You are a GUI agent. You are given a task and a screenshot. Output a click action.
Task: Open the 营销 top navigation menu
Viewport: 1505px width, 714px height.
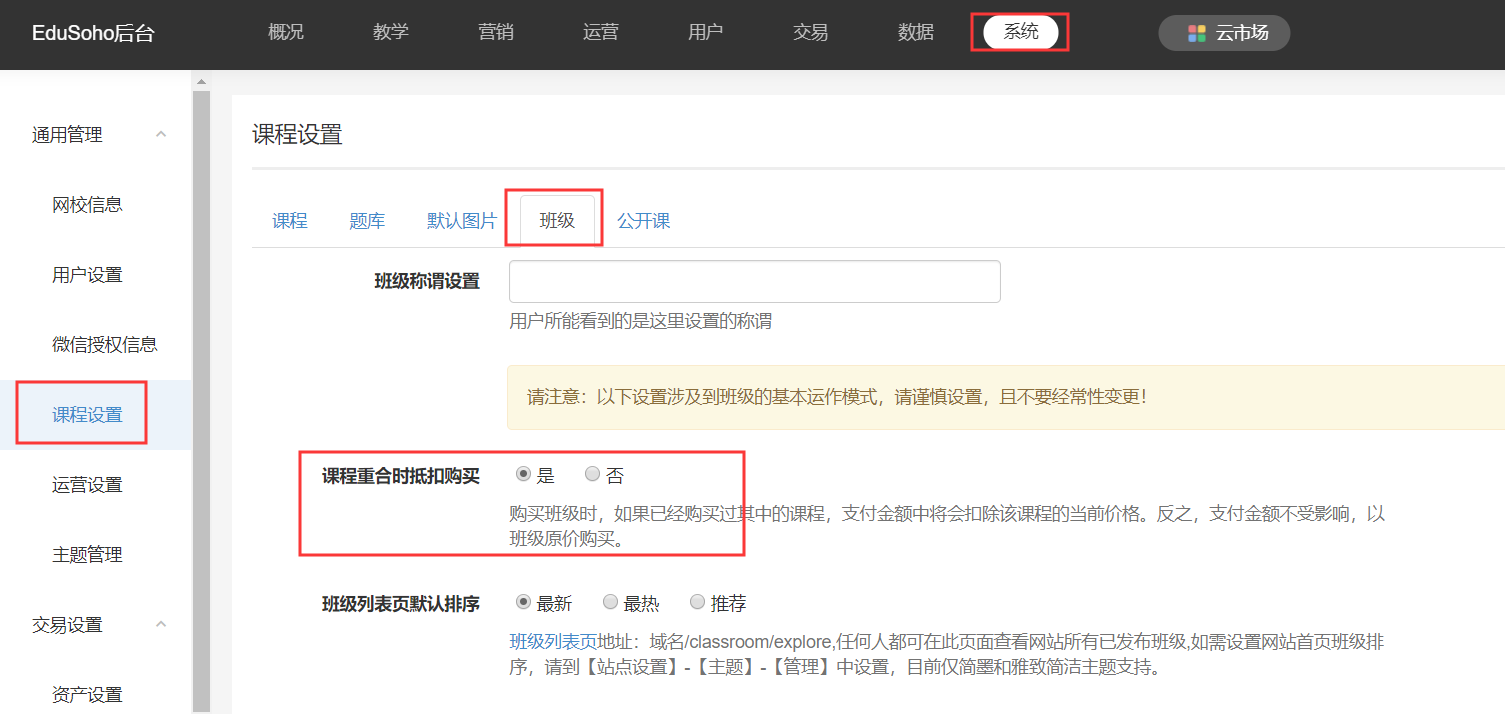(496, 32)
